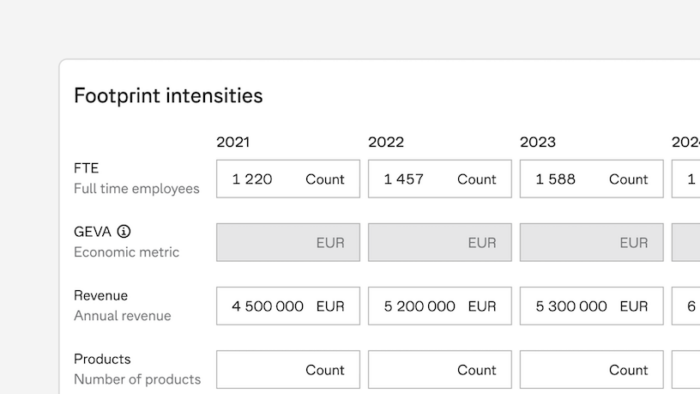700x394 pixels.
Task: Select the 2022 year column header
Action: point(386,142)
